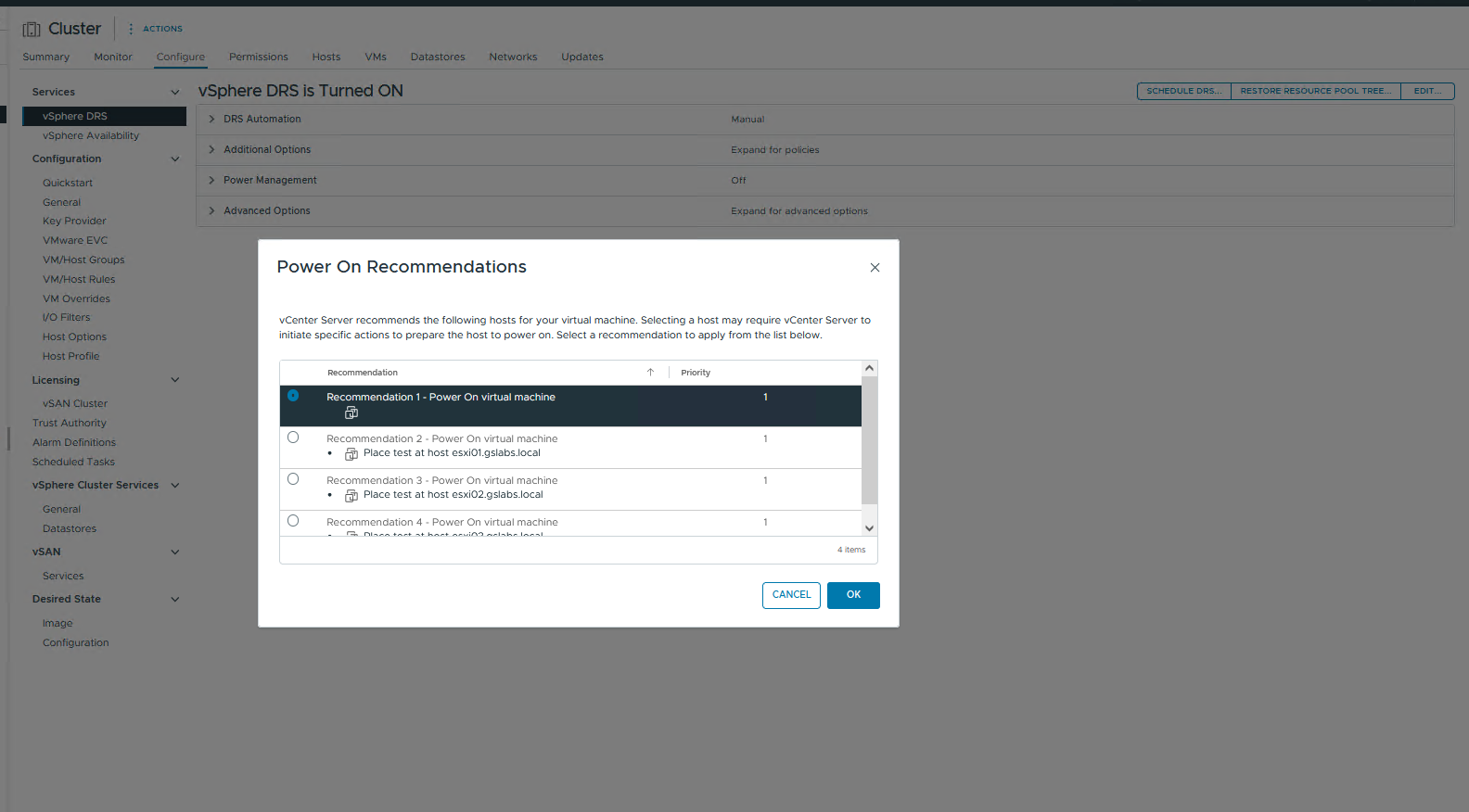Viewport: 1469px width, 812px height.
Task: Select the Recommendation 1 radio button
Action: click(293, 396)
